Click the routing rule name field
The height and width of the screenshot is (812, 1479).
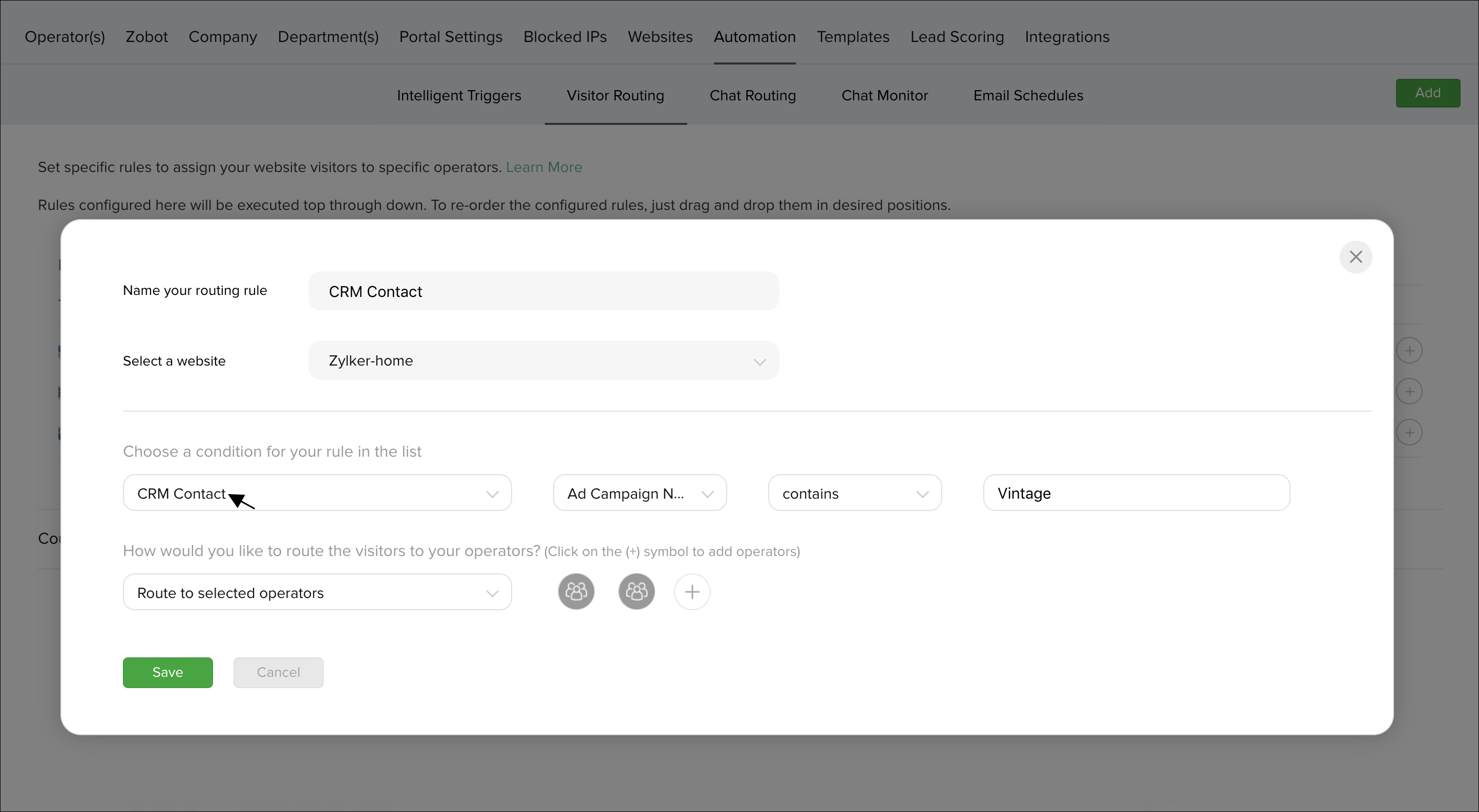543,291
